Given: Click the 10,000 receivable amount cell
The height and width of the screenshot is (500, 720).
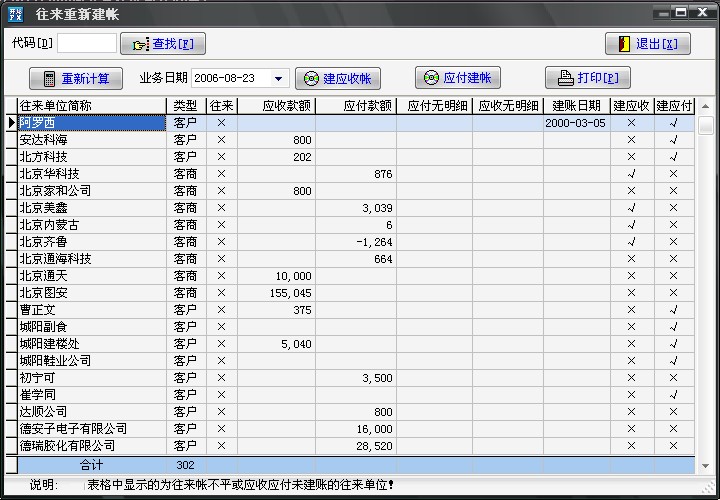Looking at the screenshot, I should tap(276, 276).
